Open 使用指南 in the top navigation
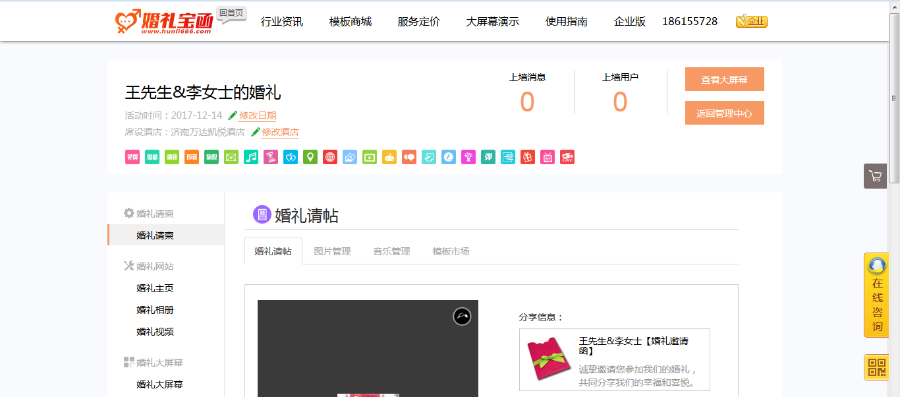 click(x=567, y=22)
